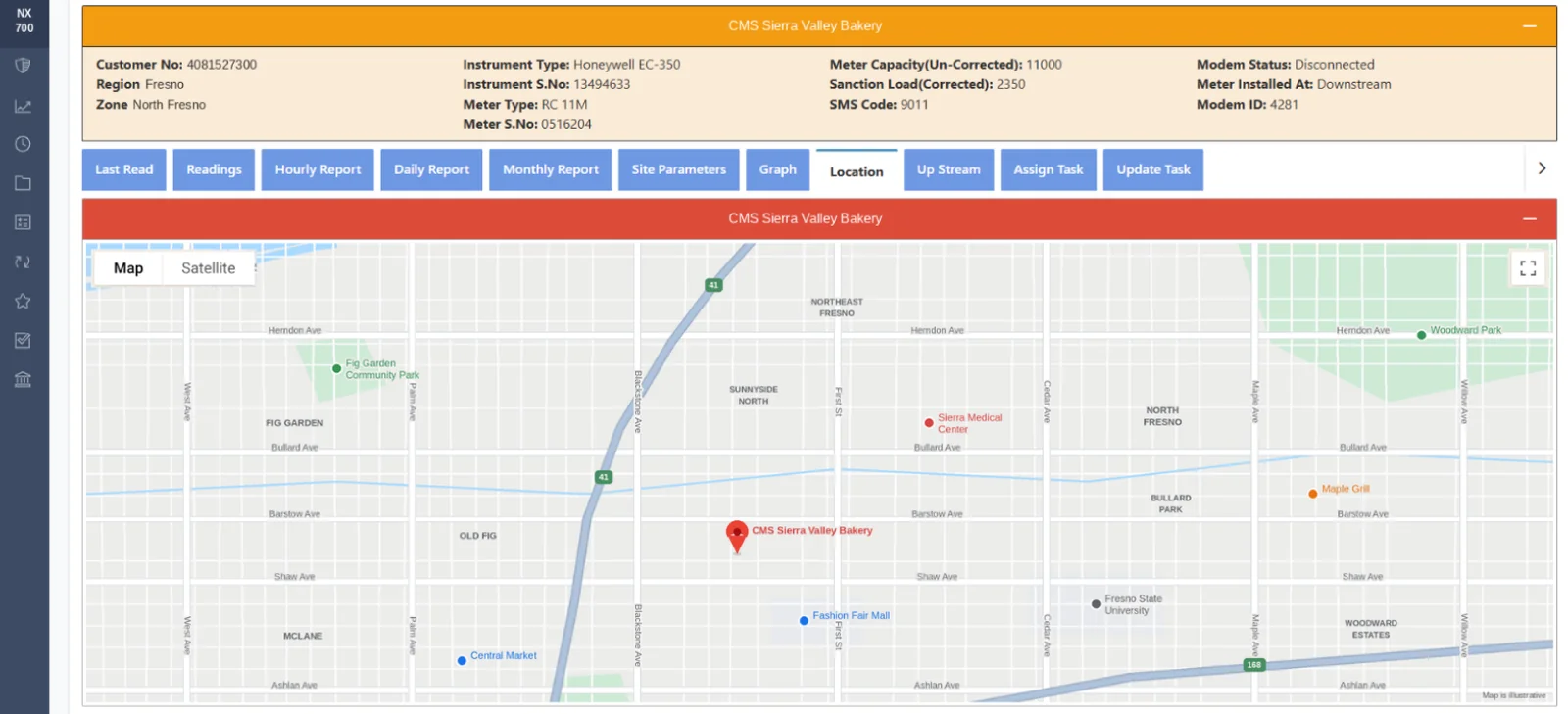1568x714 pixels.
Task: Select the Maple Grill map marker
Action: pyautogui.click(x=1313, y=494)
